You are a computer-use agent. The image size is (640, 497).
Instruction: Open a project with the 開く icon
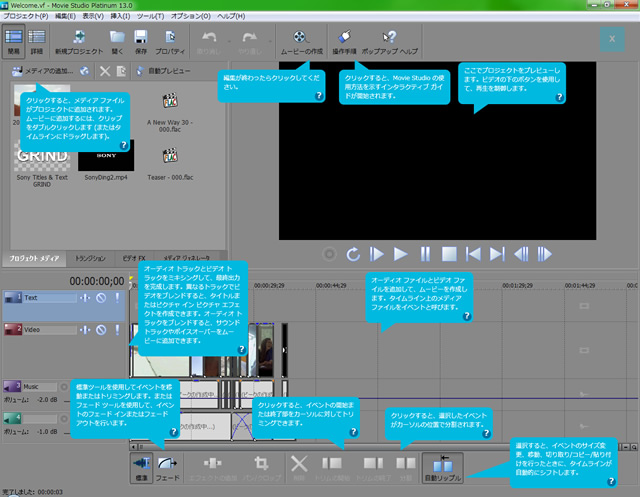[x=117, y=37]
